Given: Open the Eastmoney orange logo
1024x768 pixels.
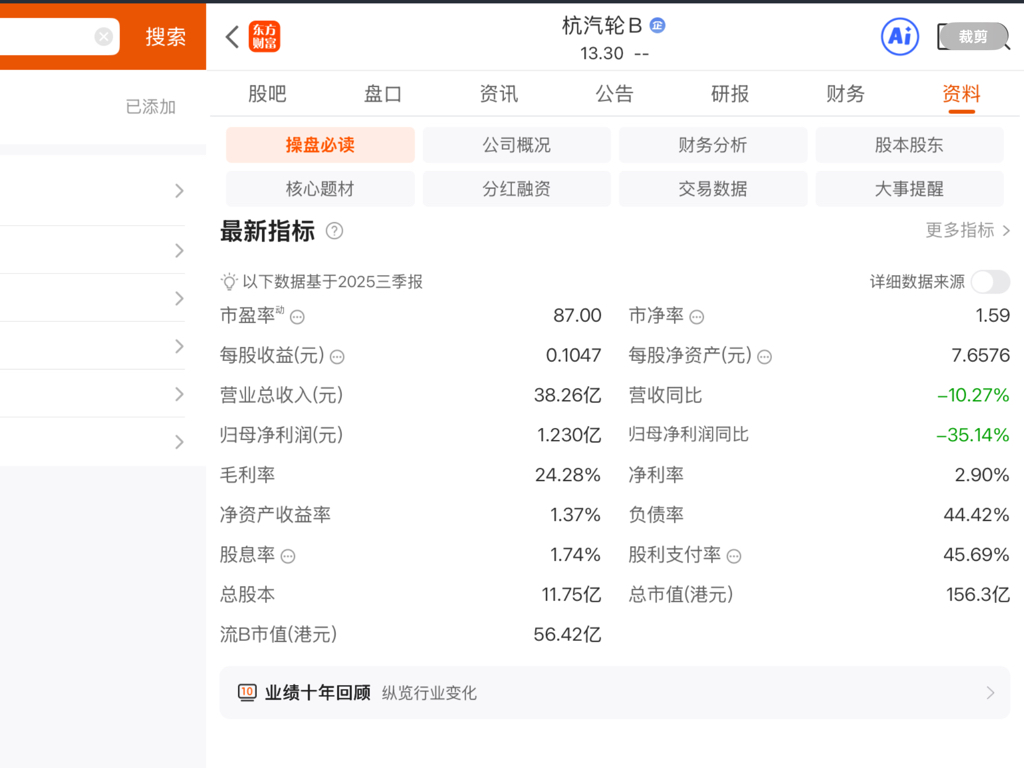Looking at the screenshot, I should pos(264,37).
